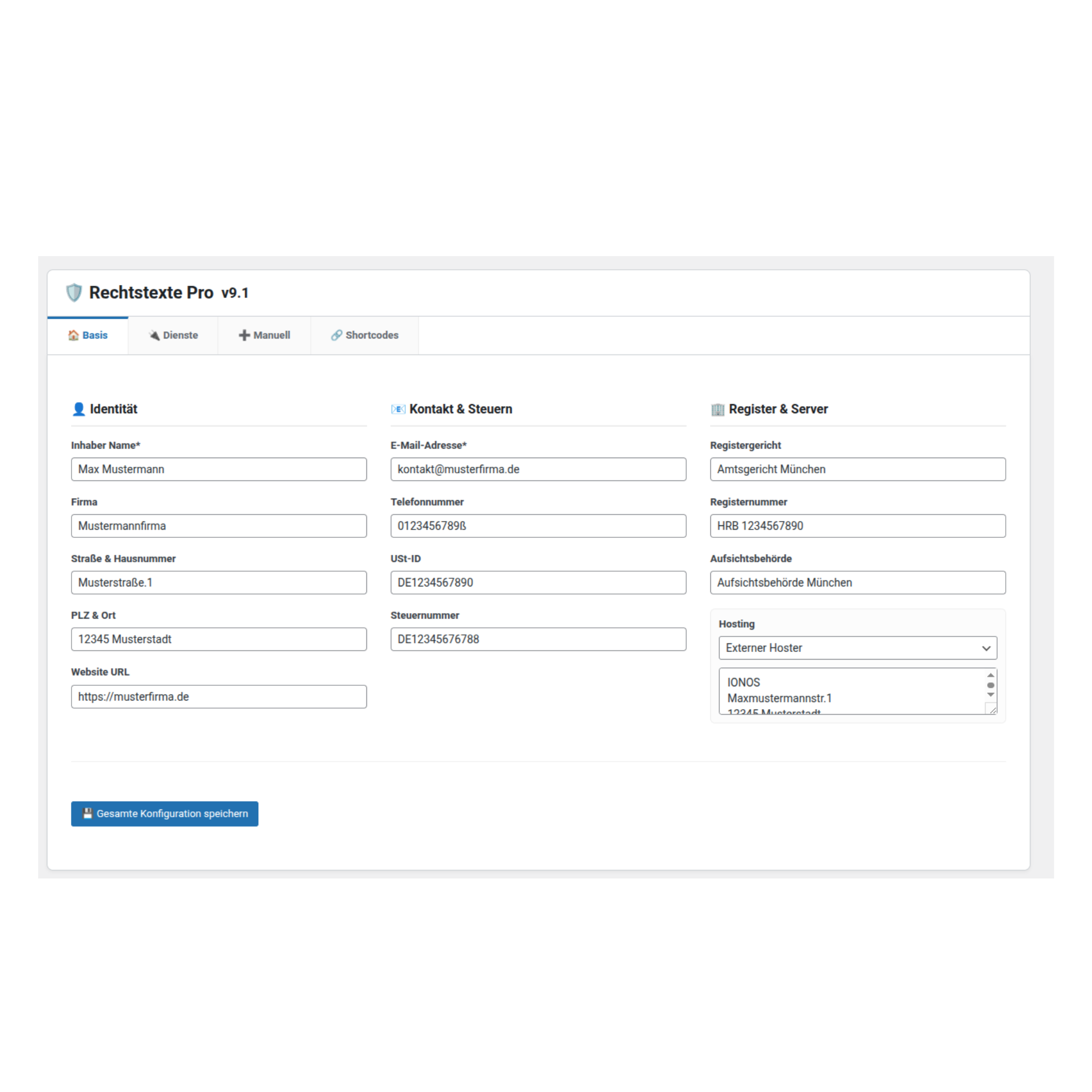Click the building icon next to Register & Server
This screenshot has height=1092, width=1092.
717,408
